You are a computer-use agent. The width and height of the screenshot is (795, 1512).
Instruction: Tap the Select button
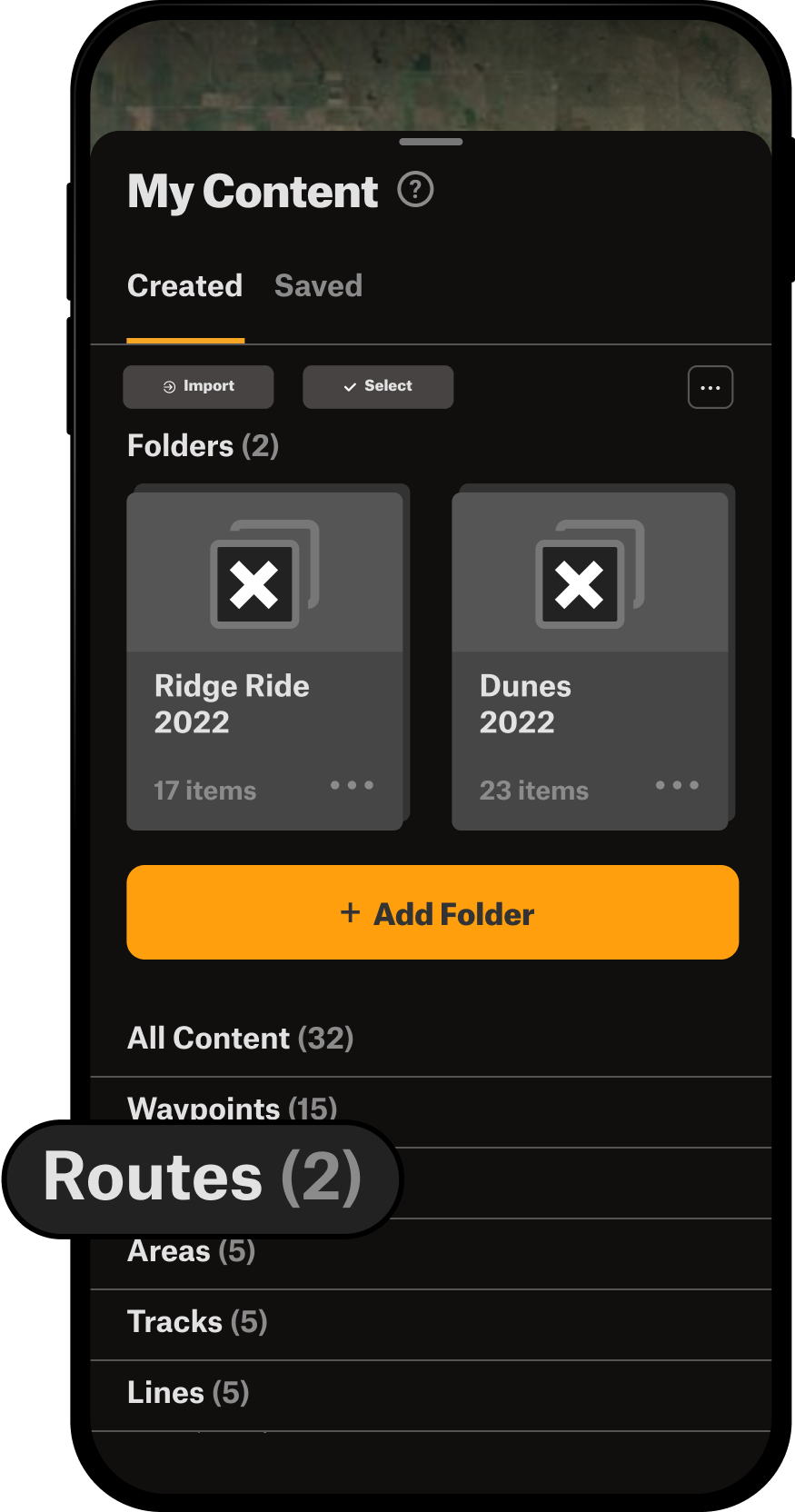click(x=377, y=386)
